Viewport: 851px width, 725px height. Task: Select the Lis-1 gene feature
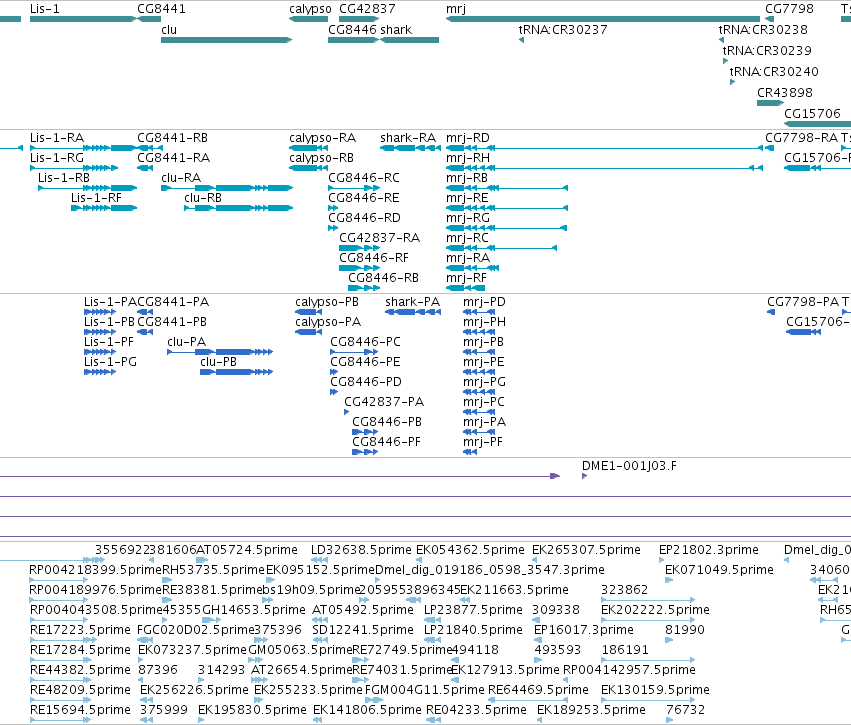(x=82, y=19)
